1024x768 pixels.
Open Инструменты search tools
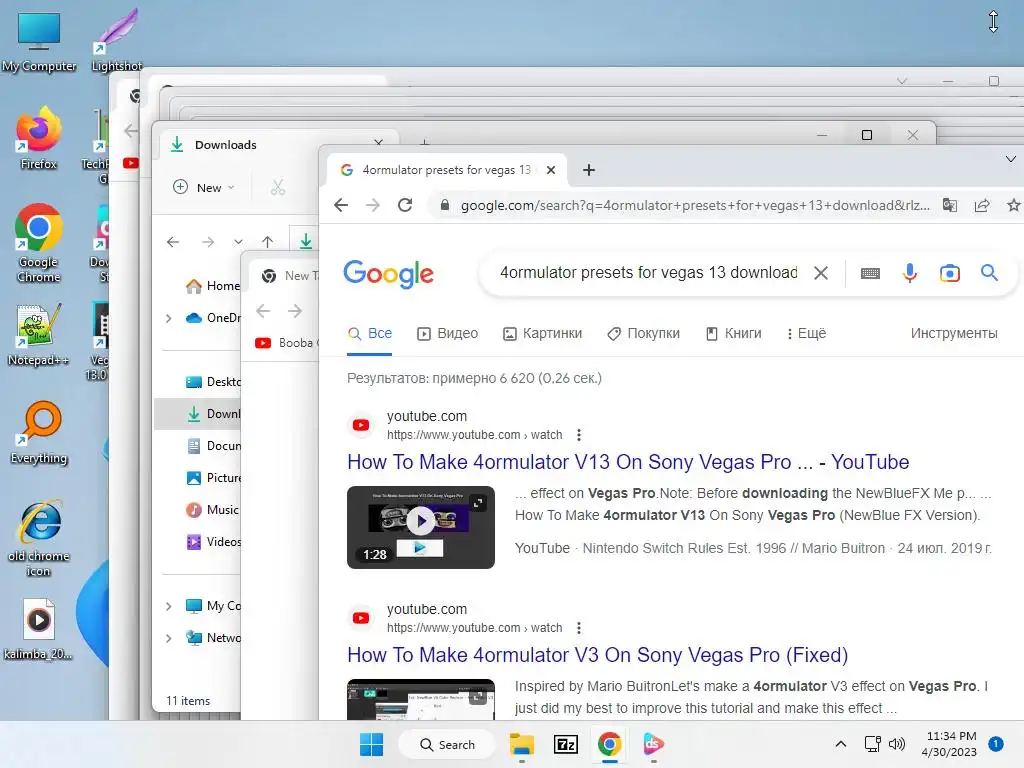point(953,334)
